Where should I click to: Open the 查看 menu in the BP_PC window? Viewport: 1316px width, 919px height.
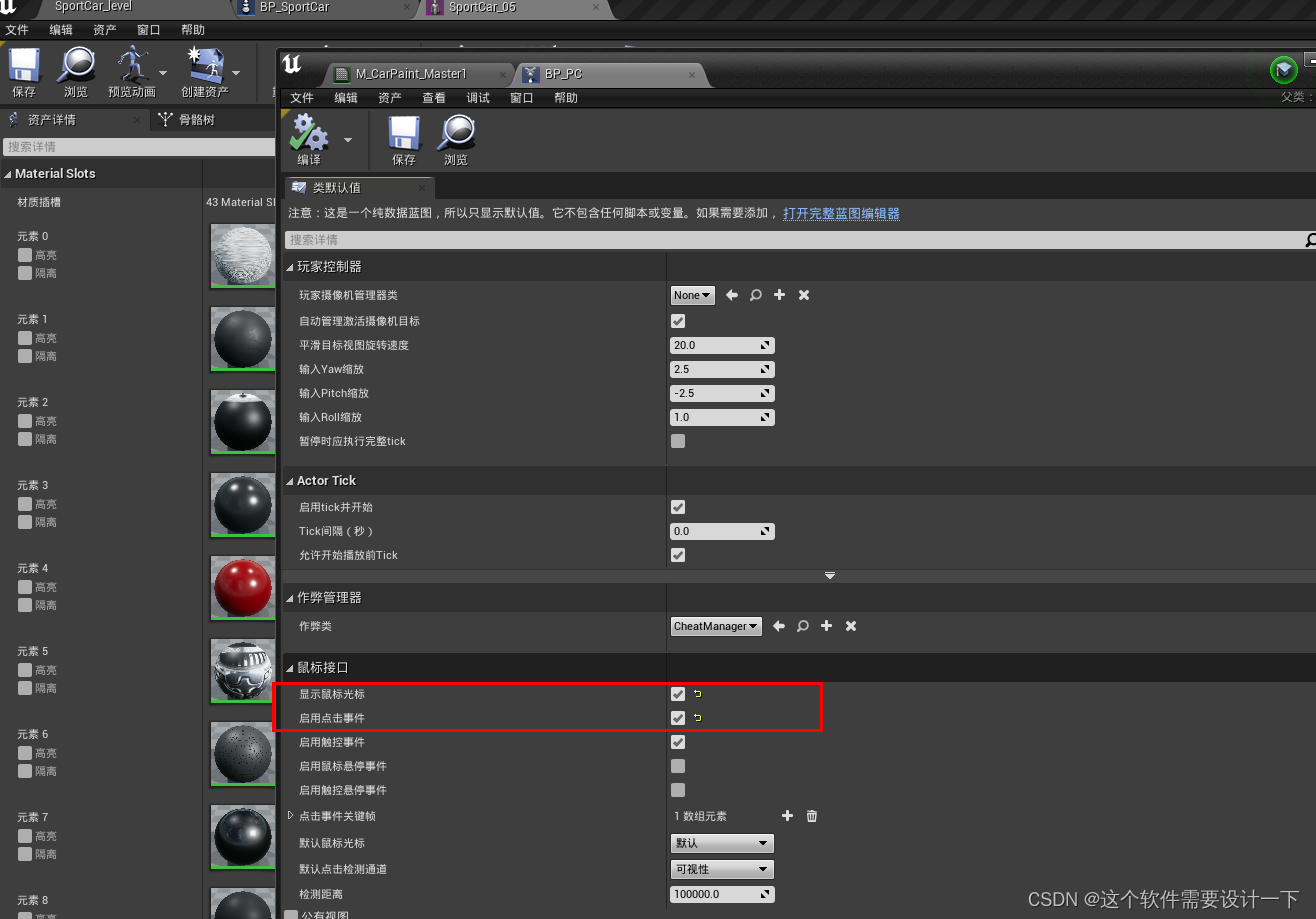point(434,98)
